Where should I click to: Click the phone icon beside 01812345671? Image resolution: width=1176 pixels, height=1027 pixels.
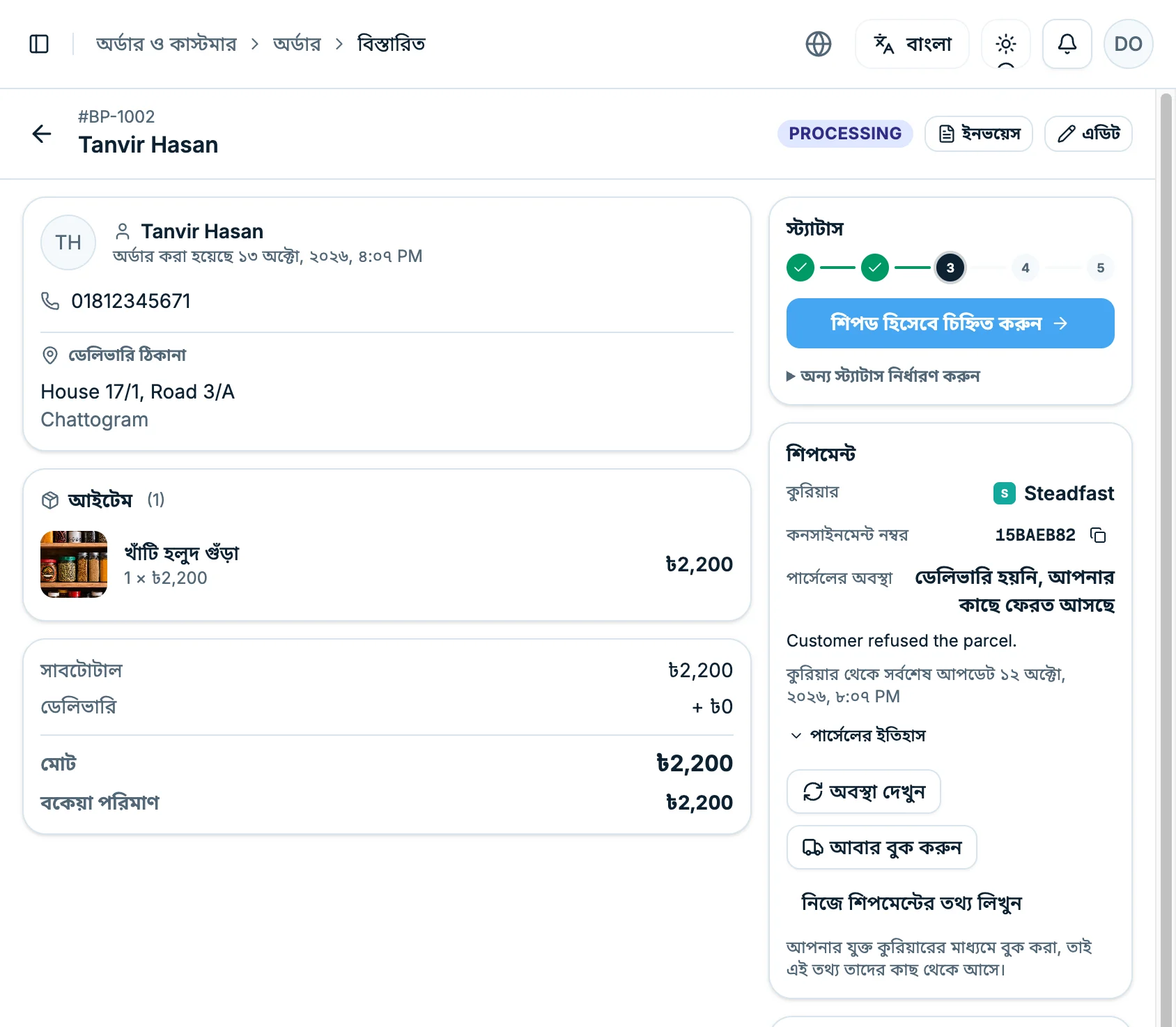50,301
